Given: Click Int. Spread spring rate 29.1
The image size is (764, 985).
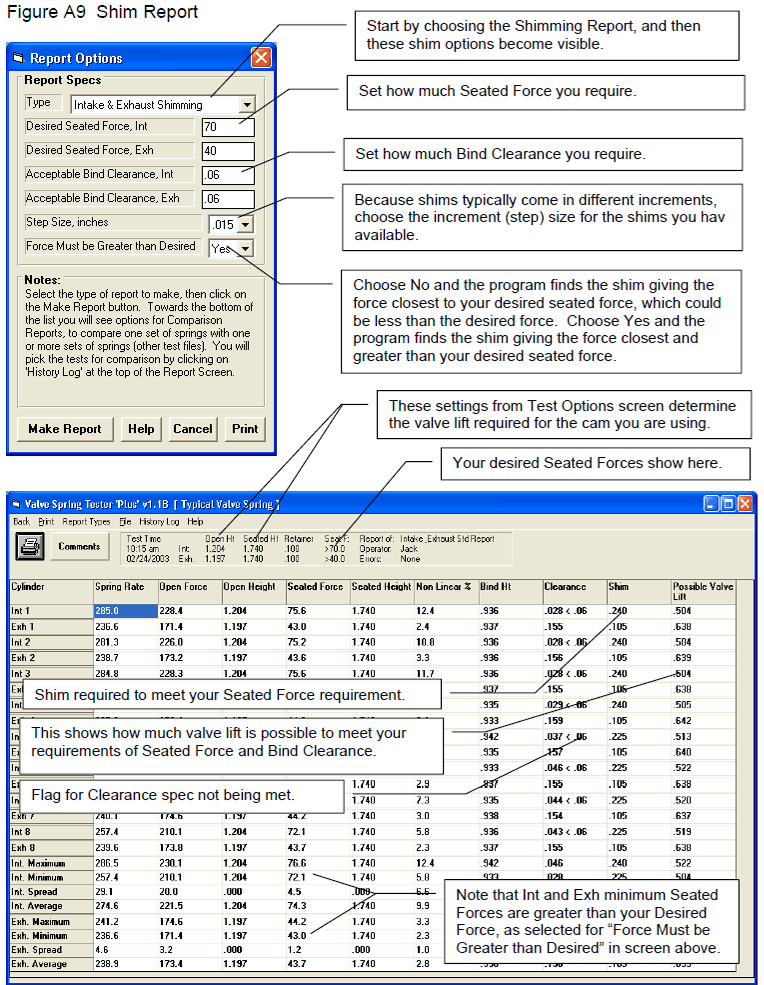Looking at the screenshot, I should tap(126, 892).
